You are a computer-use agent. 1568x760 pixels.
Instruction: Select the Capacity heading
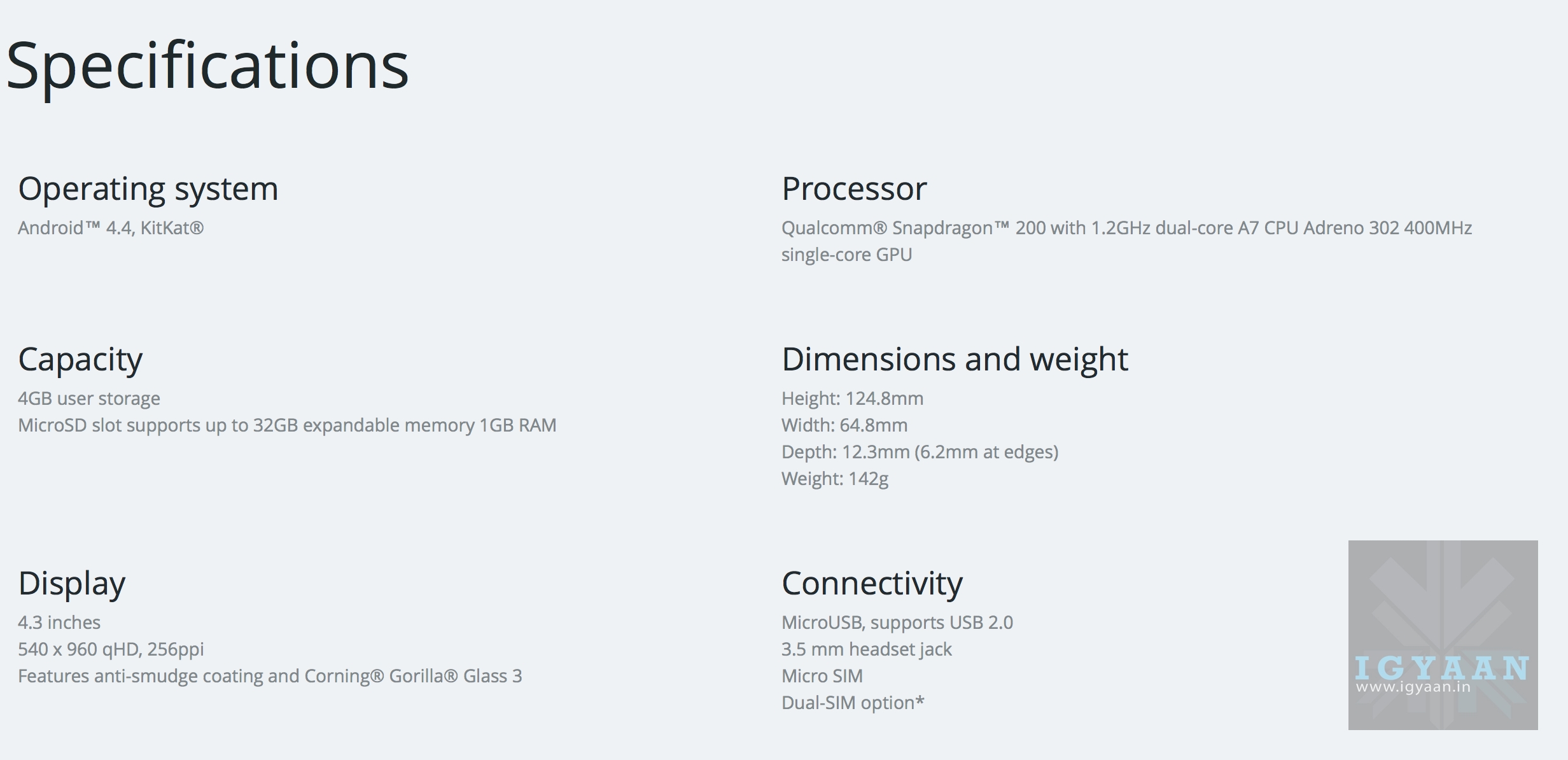click(80, 360)
